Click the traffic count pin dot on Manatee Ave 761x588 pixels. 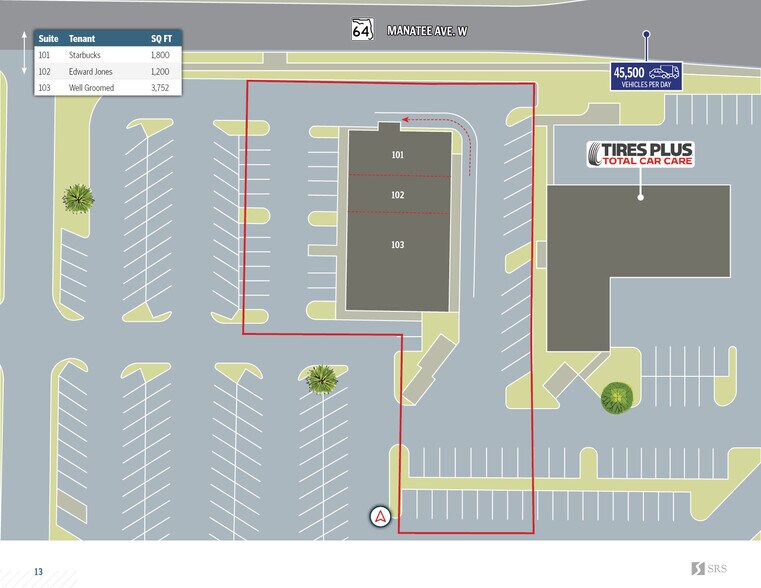coord(646,35)
